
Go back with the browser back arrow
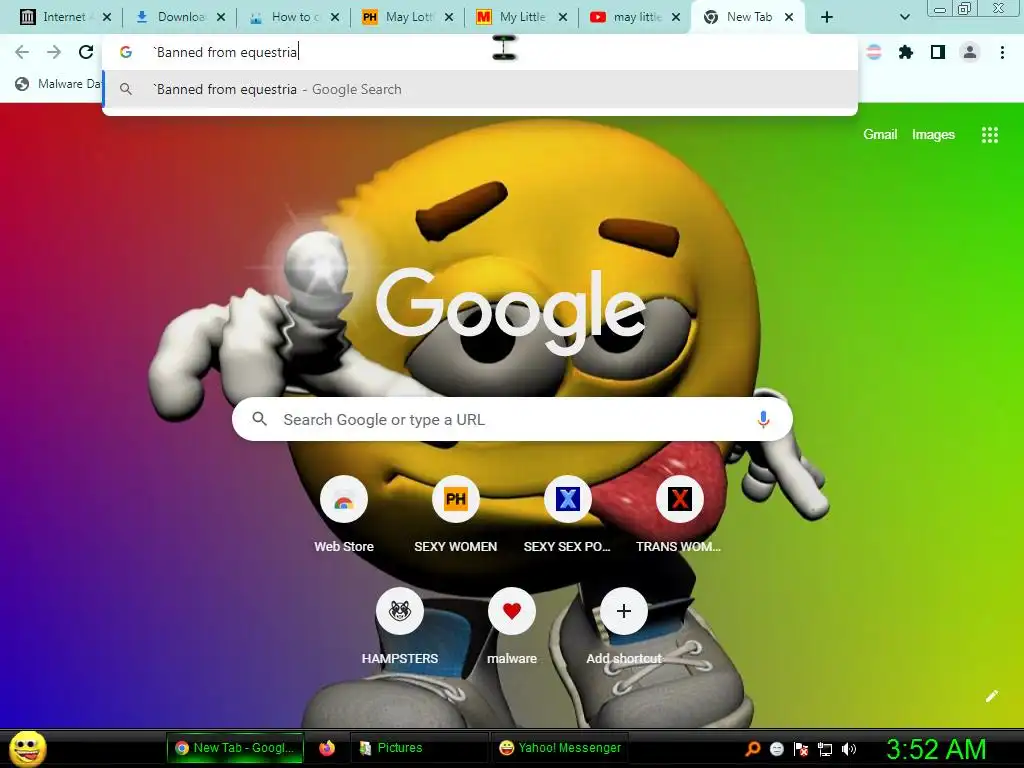[x=22, y=52]
